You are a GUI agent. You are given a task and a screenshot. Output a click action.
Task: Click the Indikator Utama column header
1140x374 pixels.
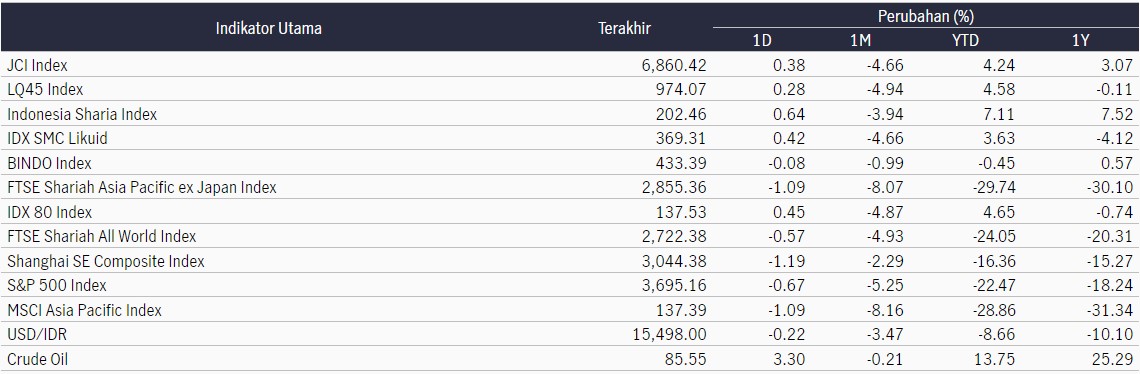(269, 29)
